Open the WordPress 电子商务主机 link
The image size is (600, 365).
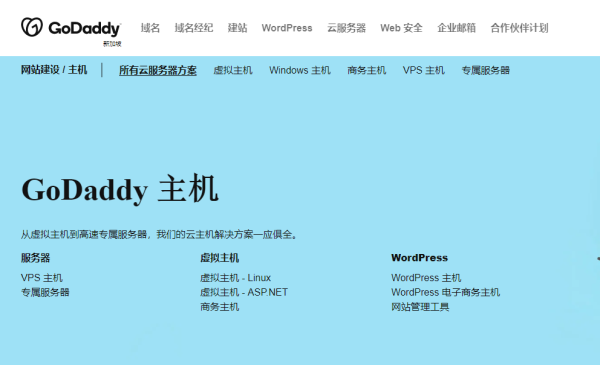[x=445, y=292]
